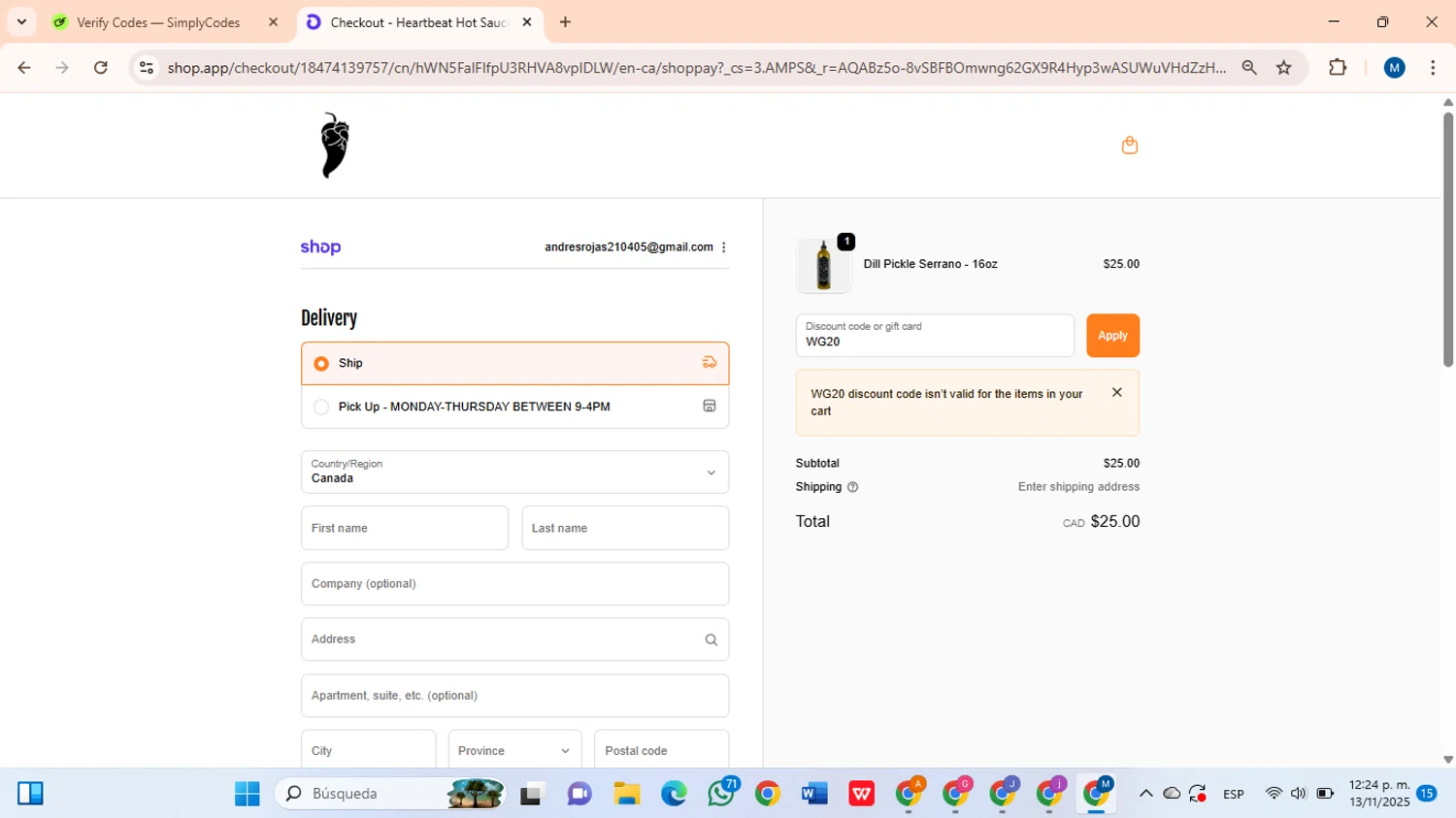
Task: Click the Shop Pay logo
Action: pos(320,247)
